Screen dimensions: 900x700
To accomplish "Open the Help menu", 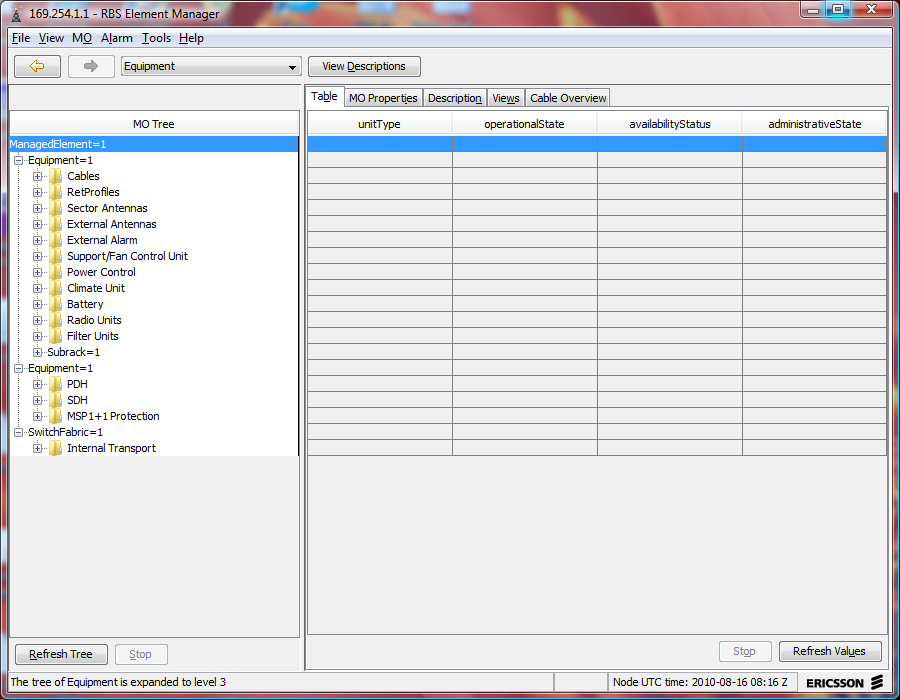I will coord(191,38).
